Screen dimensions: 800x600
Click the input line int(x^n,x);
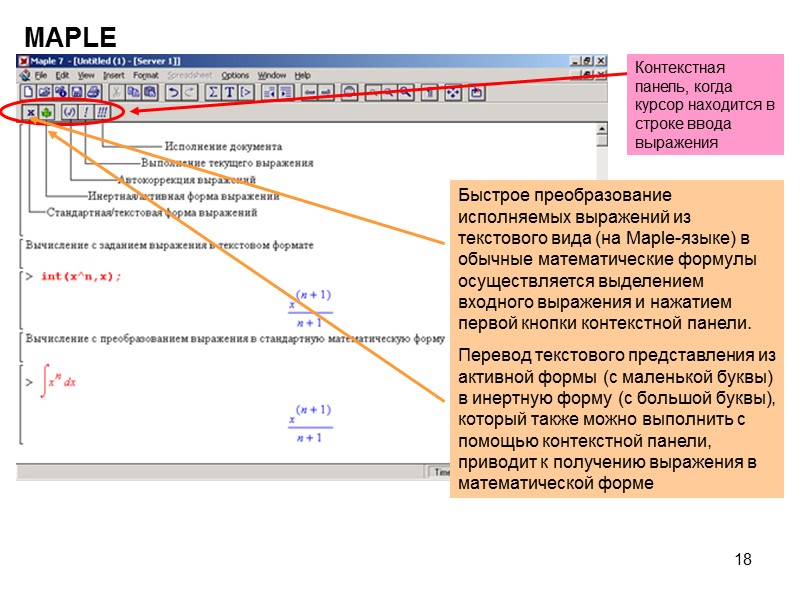coord(81,277)
